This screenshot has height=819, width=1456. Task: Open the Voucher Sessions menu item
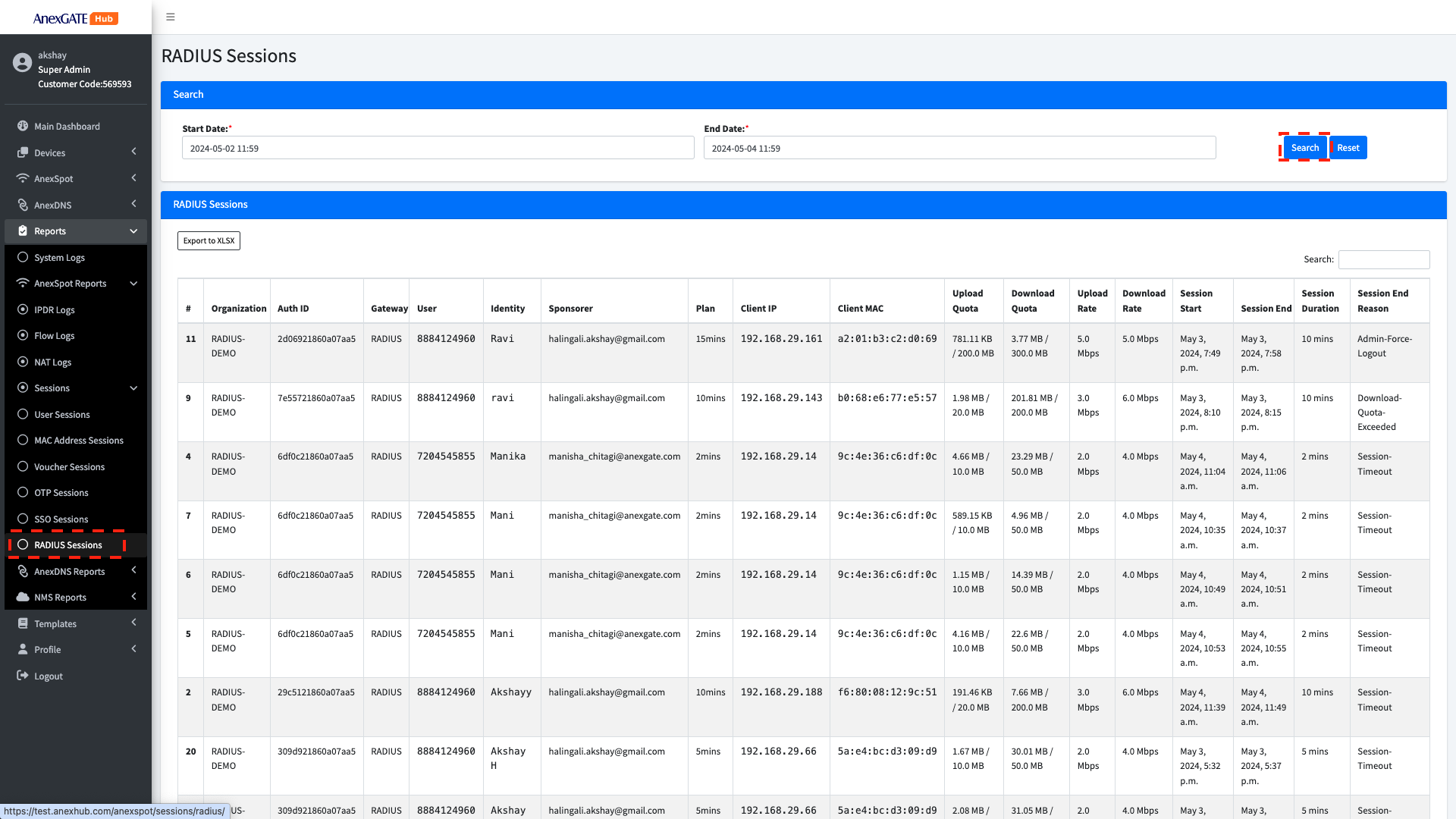click(x=69, y=467)
